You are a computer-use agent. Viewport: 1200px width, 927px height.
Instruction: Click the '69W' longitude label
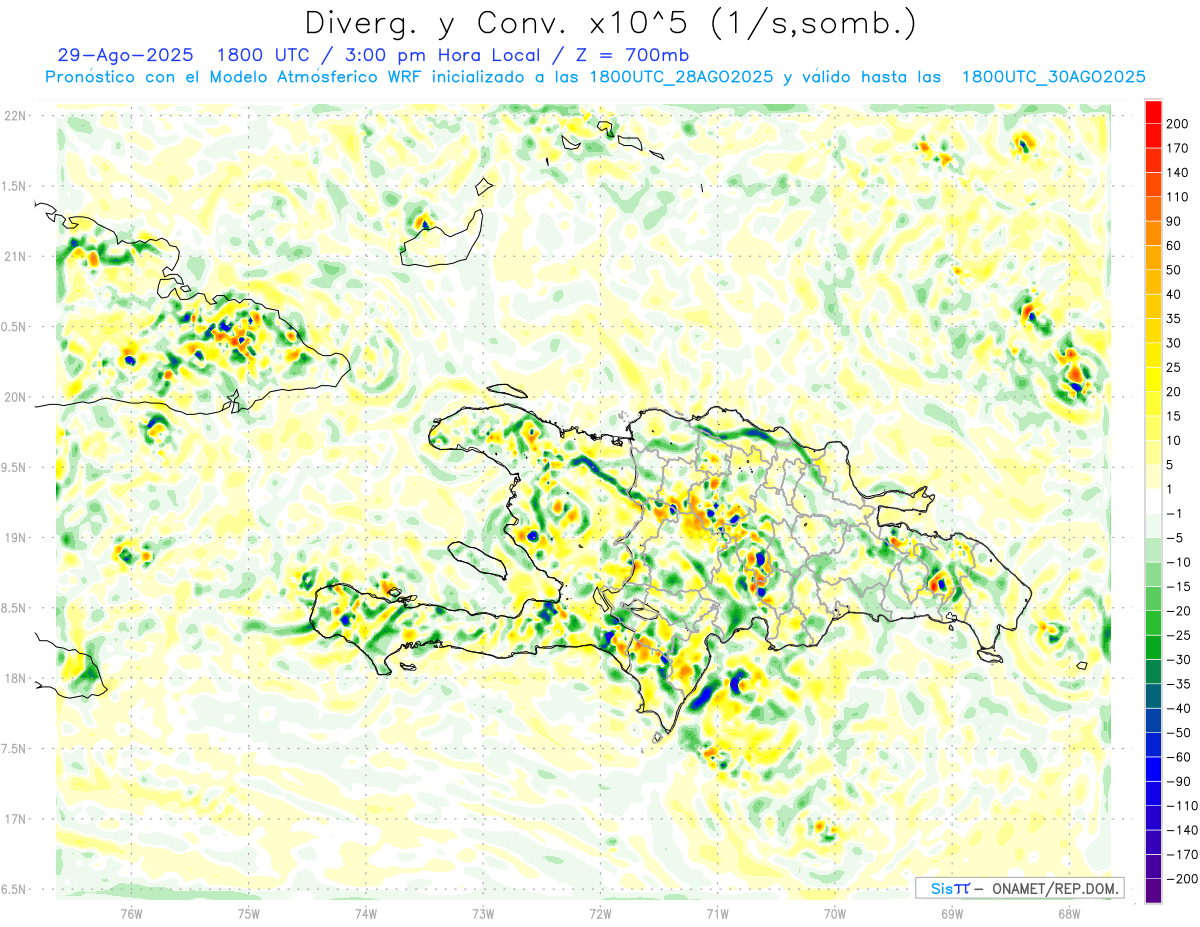(951, 913)
